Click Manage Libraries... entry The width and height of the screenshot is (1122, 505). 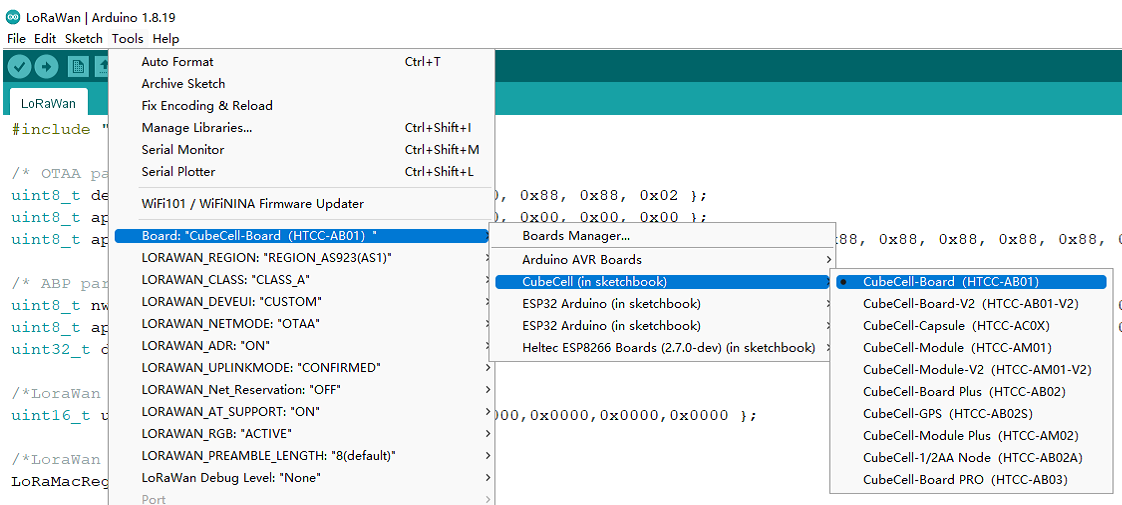[196, 128]
